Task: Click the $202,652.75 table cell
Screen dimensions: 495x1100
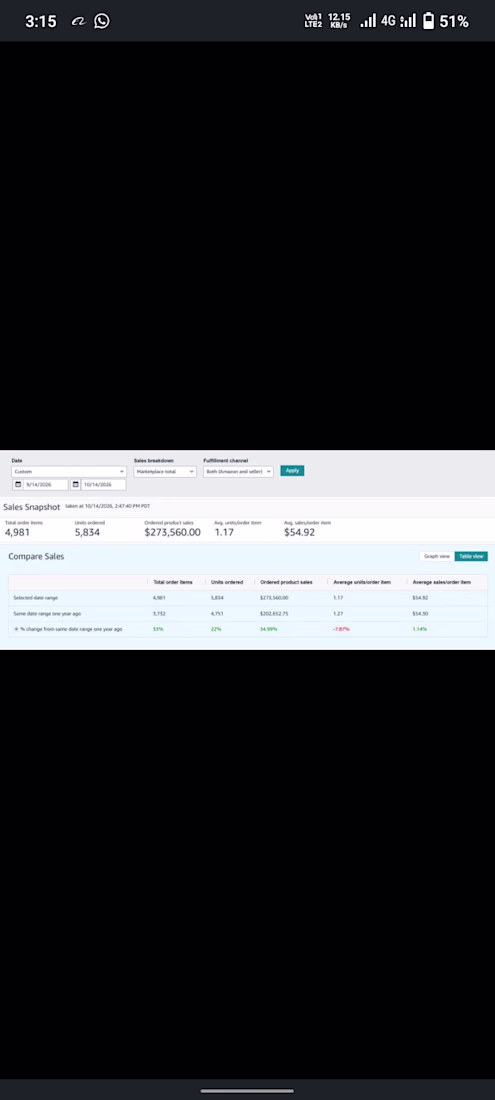Action: 274,614
